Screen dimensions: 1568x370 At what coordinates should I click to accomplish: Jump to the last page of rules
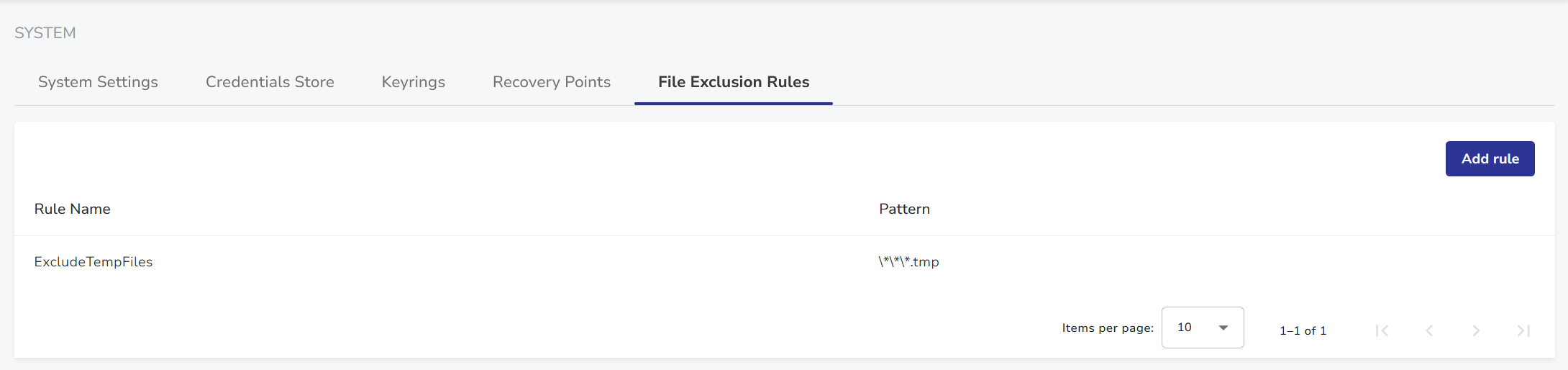pos(1523,330)
